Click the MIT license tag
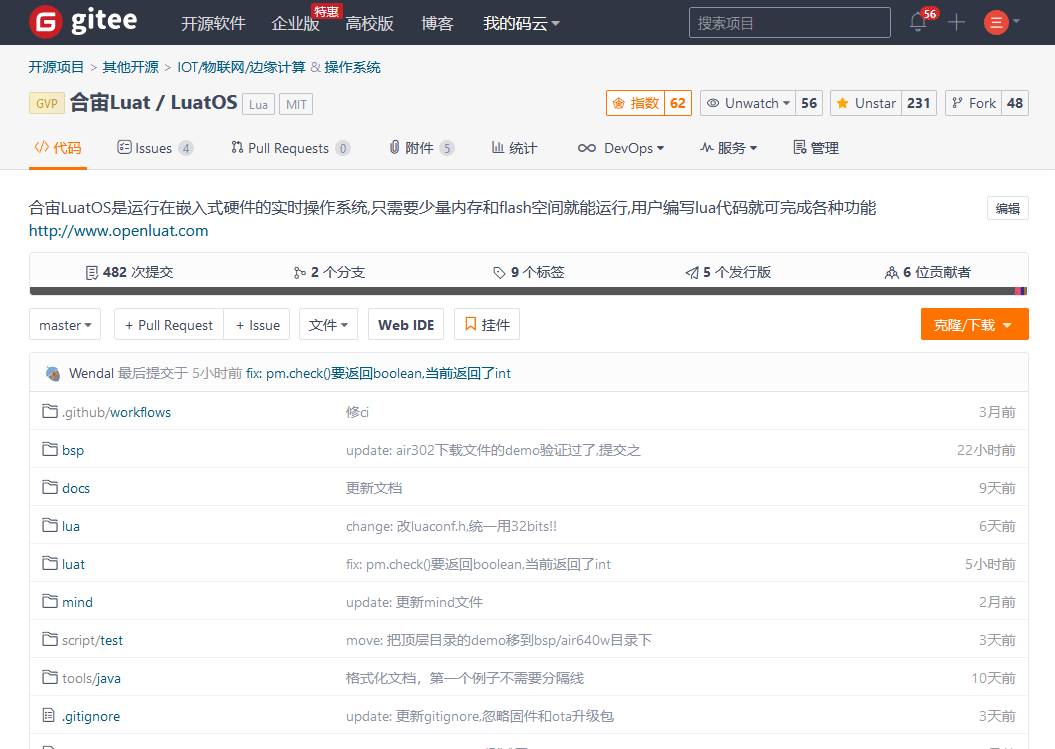 pos(296,104)
